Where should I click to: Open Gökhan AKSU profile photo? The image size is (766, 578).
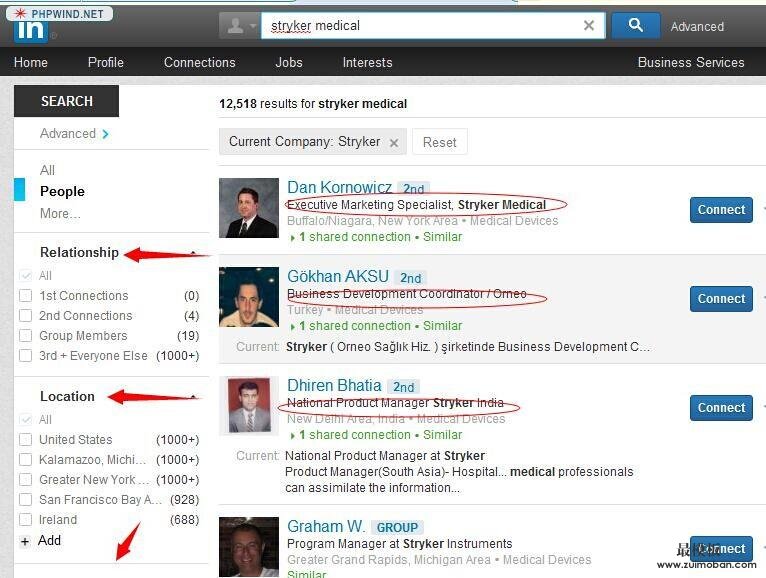pos(249,297)
